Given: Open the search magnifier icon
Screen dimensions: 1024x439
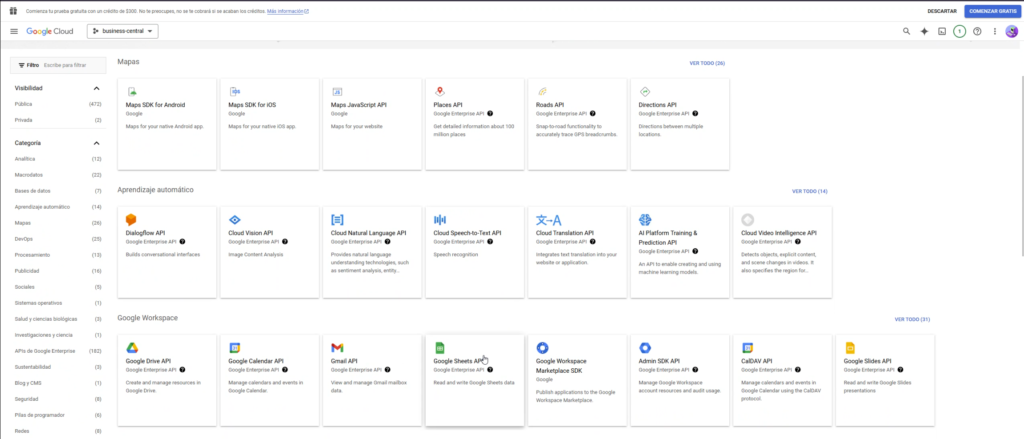Looking at the screenshot, I should 906,31.
